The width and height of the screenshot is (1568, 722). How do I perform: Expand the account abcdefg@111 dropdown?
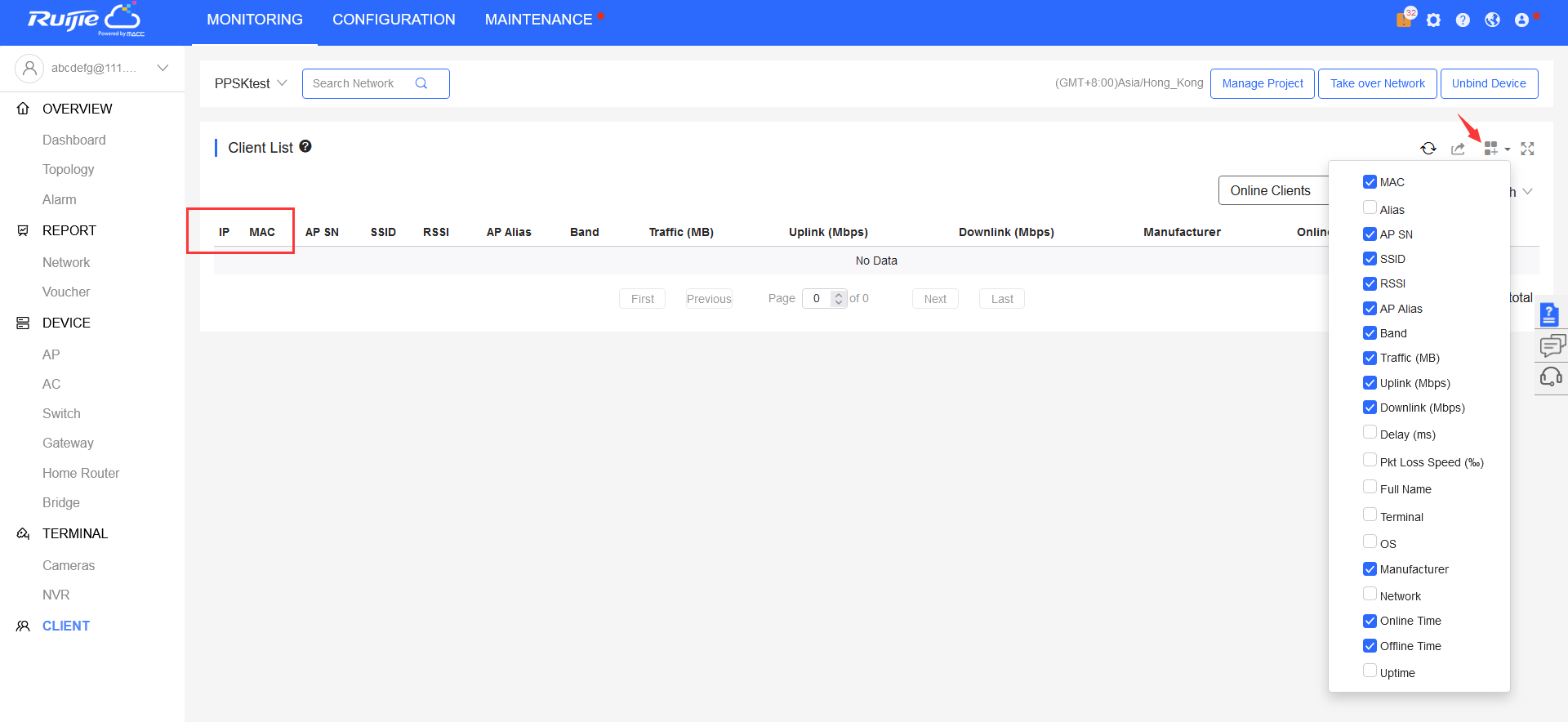163,68
